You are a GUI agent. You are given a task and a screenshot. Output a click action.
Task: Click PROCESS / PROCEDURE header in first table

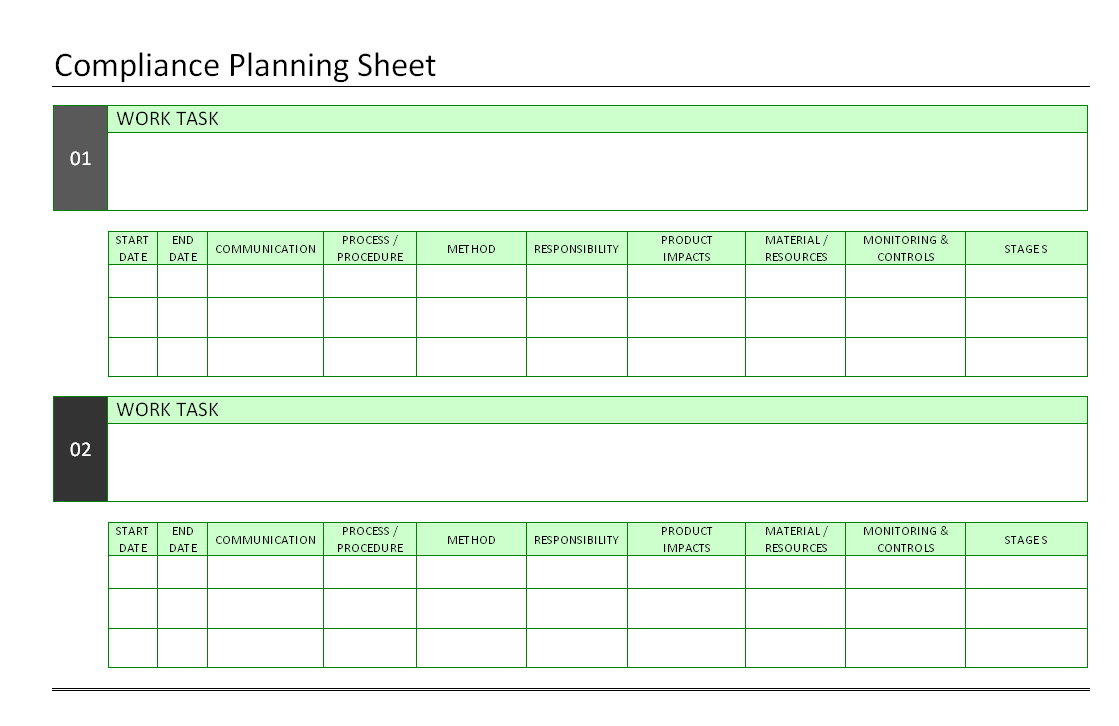click(x=370, y=248)
